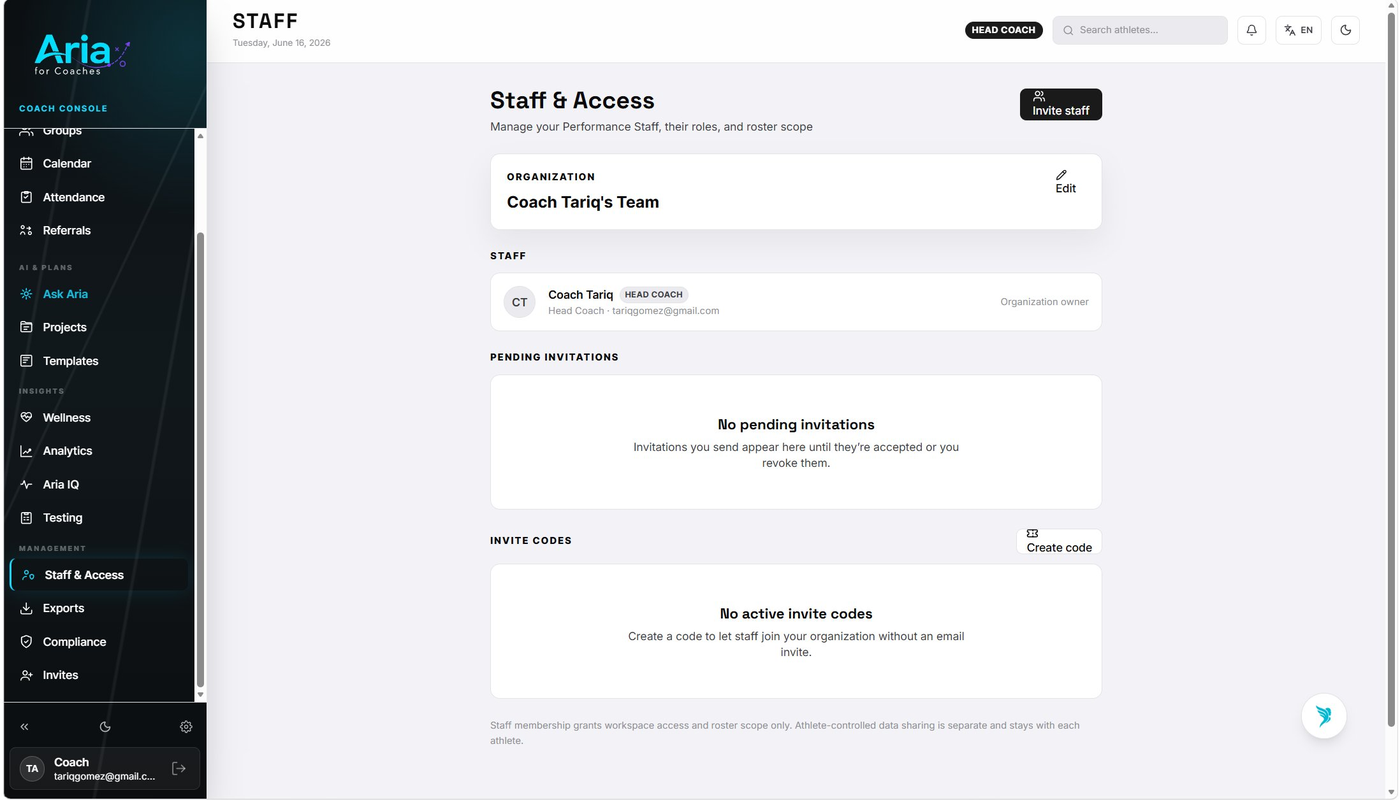Click the Ask Aria sparkle icon
The width and height of the screenshot is (1400, 800).
27,294
